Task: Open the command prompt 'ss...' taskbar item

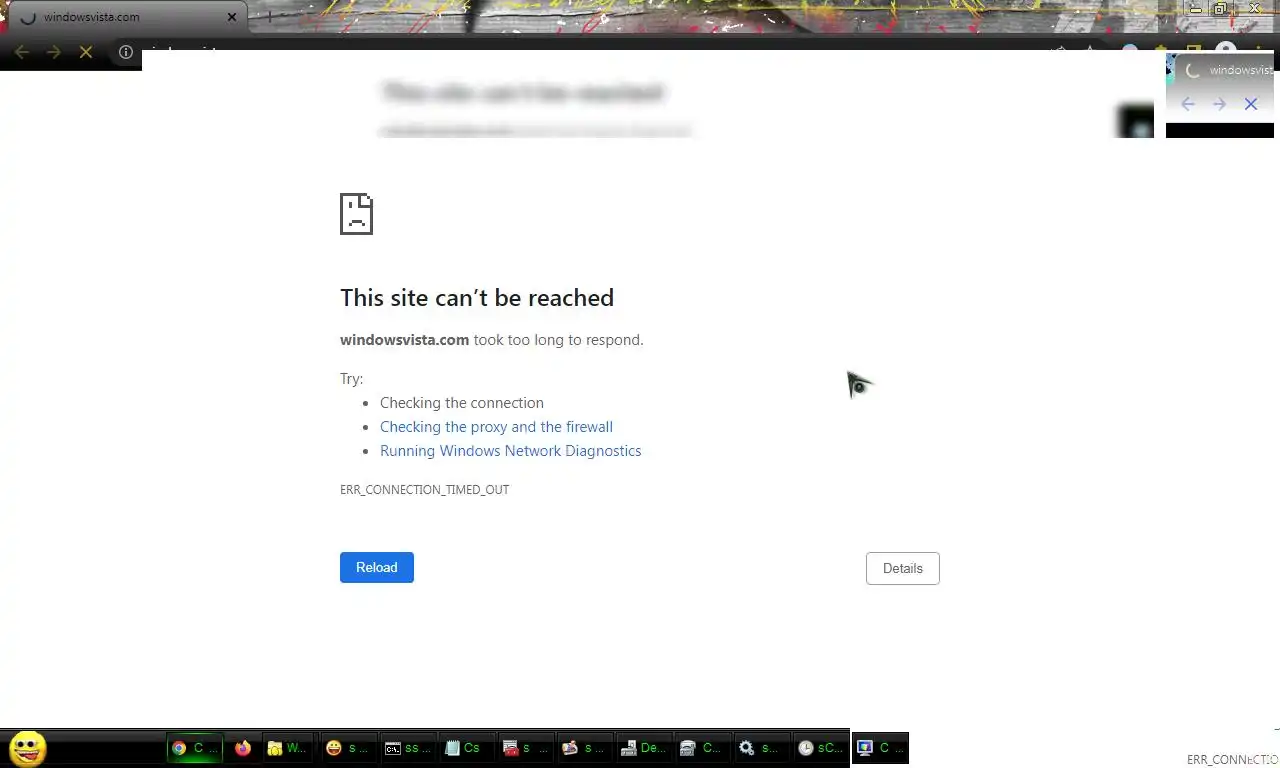Action: click(x=408, y=748)
